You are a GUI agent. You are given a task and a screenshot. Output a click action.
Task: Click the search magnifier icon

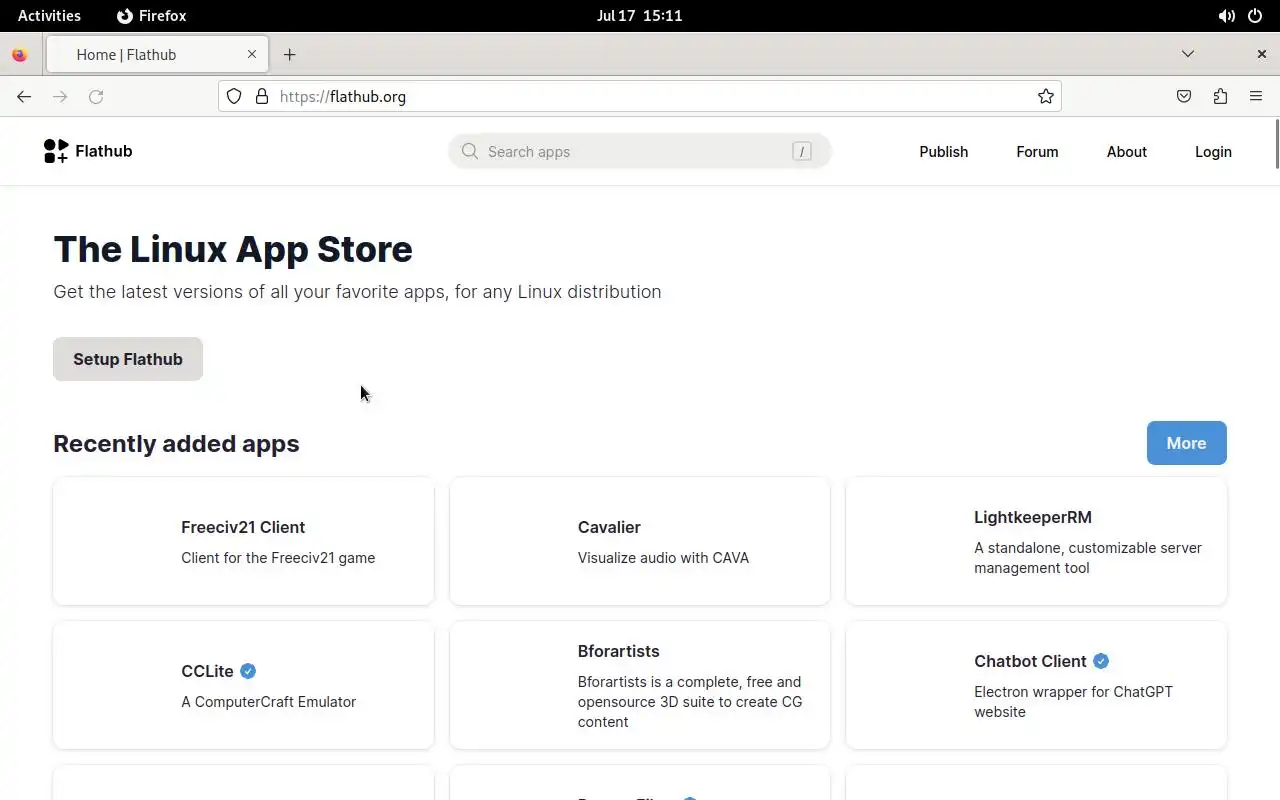[x=470, y=151]
